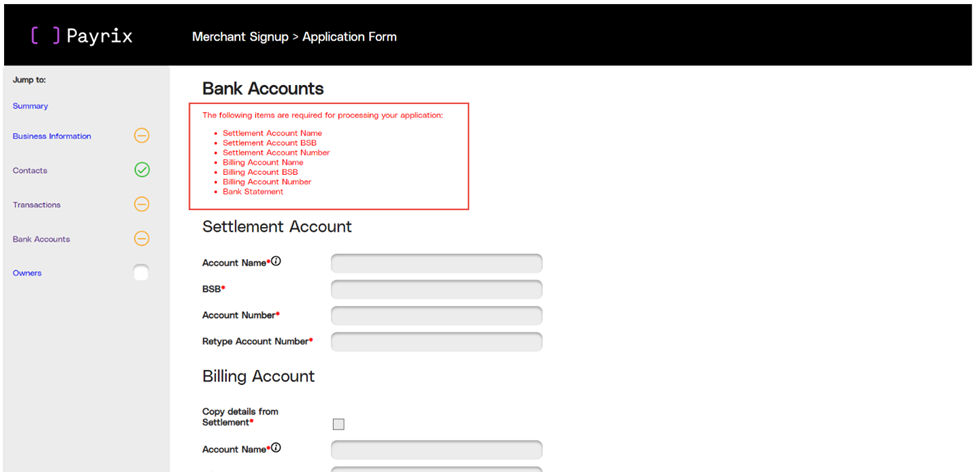Open Business Information in the sidebar
The height and width of the screenshot is (472, 975).
[52, 136]
